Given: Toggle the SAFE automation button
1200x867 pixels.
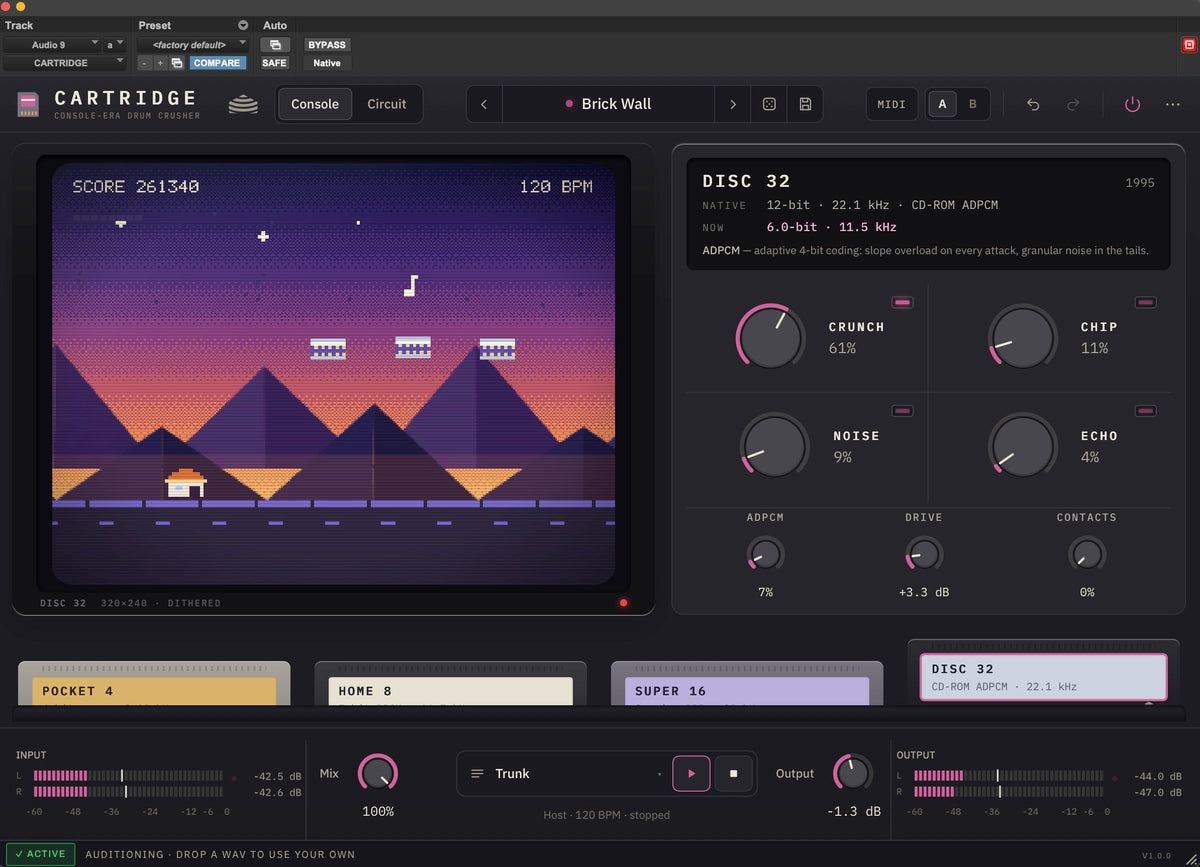Looking at the screenshot, I should pyautogui.click(x=274, y=63).
